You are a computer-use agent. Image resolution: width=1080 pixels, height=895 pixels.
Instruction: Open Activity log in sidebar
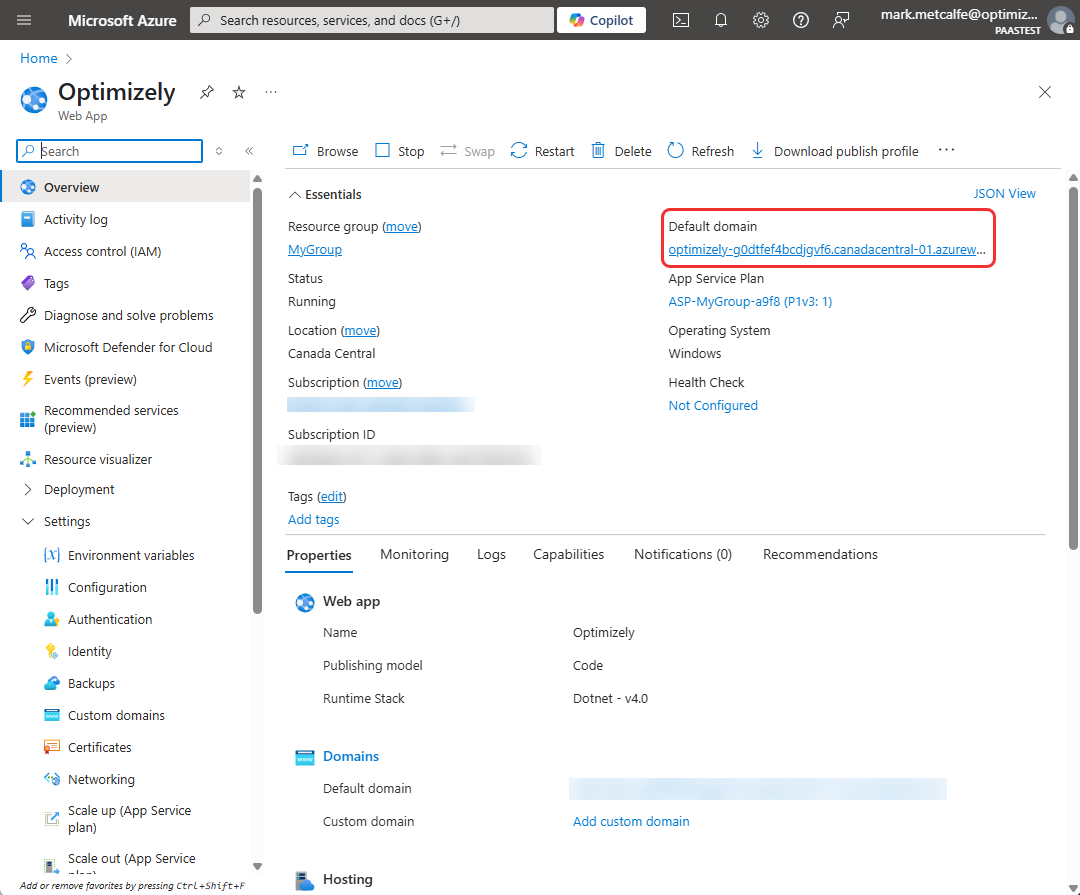coord(76,219)
